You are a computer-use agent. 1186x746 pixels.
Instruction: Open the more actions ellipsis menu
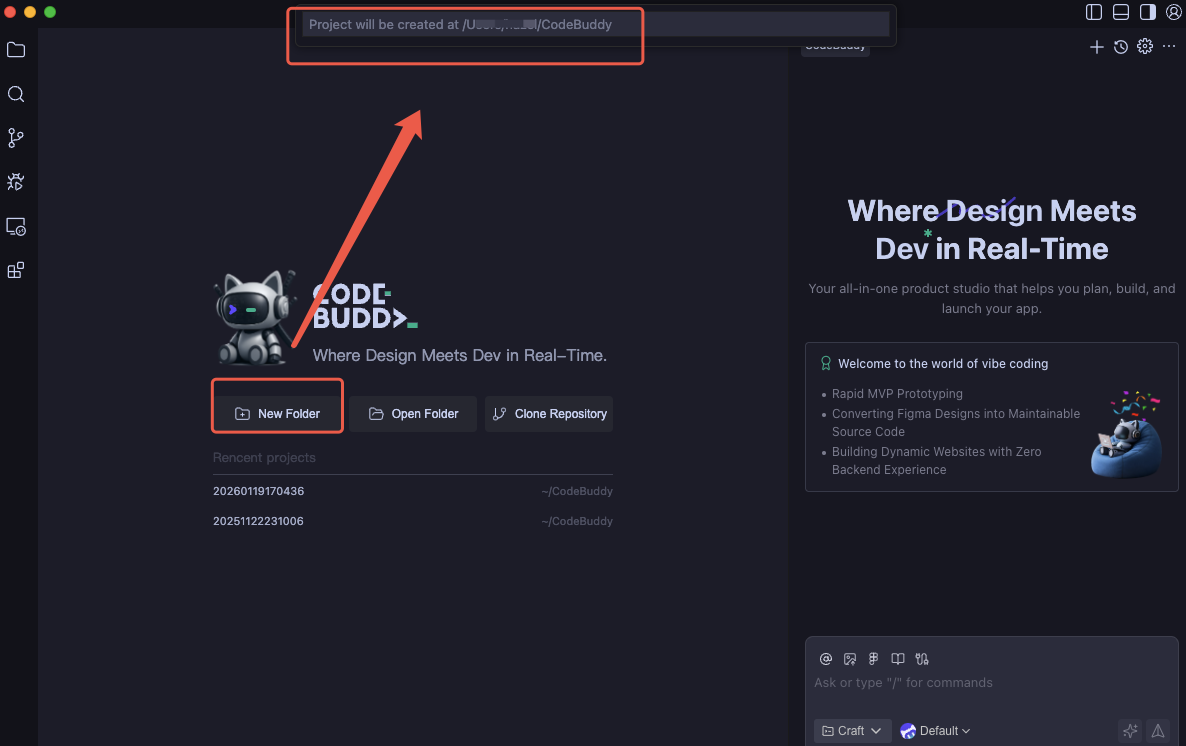click(x=1169, y=46)
